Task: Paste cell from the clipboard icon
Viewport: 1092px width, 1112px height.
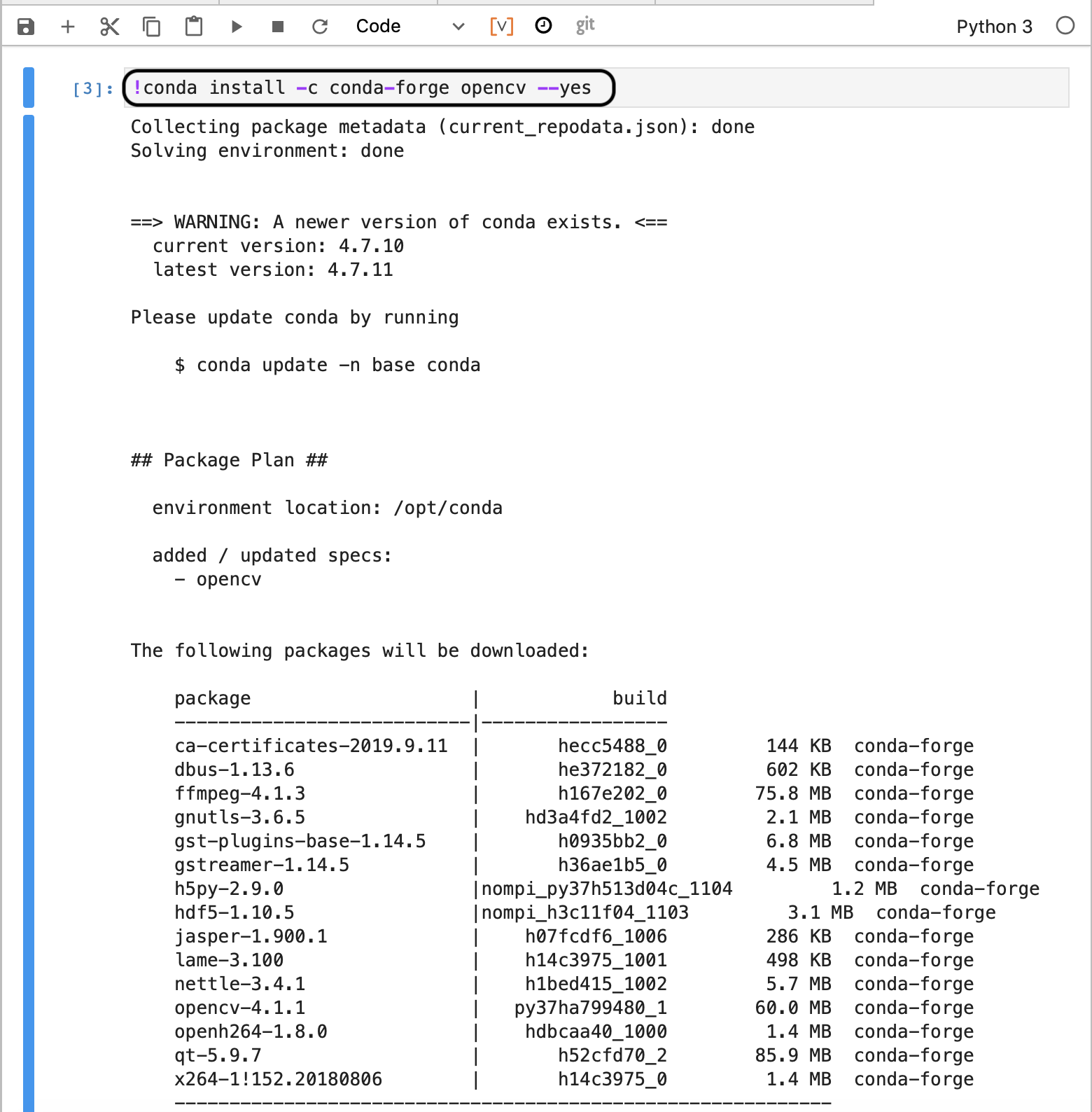Action: tap(194, 27)
